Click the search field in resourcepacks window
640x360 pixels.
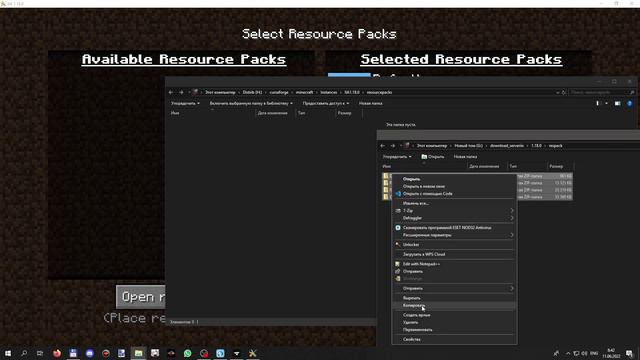(602, 92)
